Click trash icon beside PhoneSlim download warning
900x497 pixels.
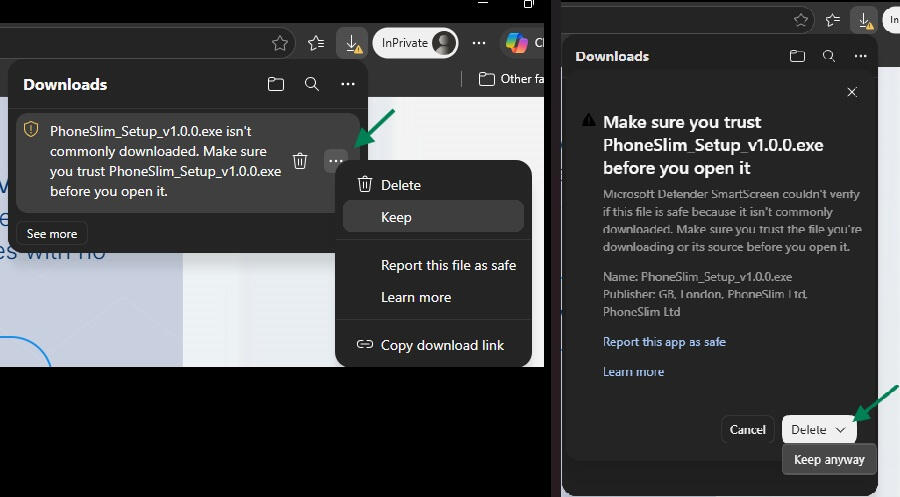[x=300, y=161]
